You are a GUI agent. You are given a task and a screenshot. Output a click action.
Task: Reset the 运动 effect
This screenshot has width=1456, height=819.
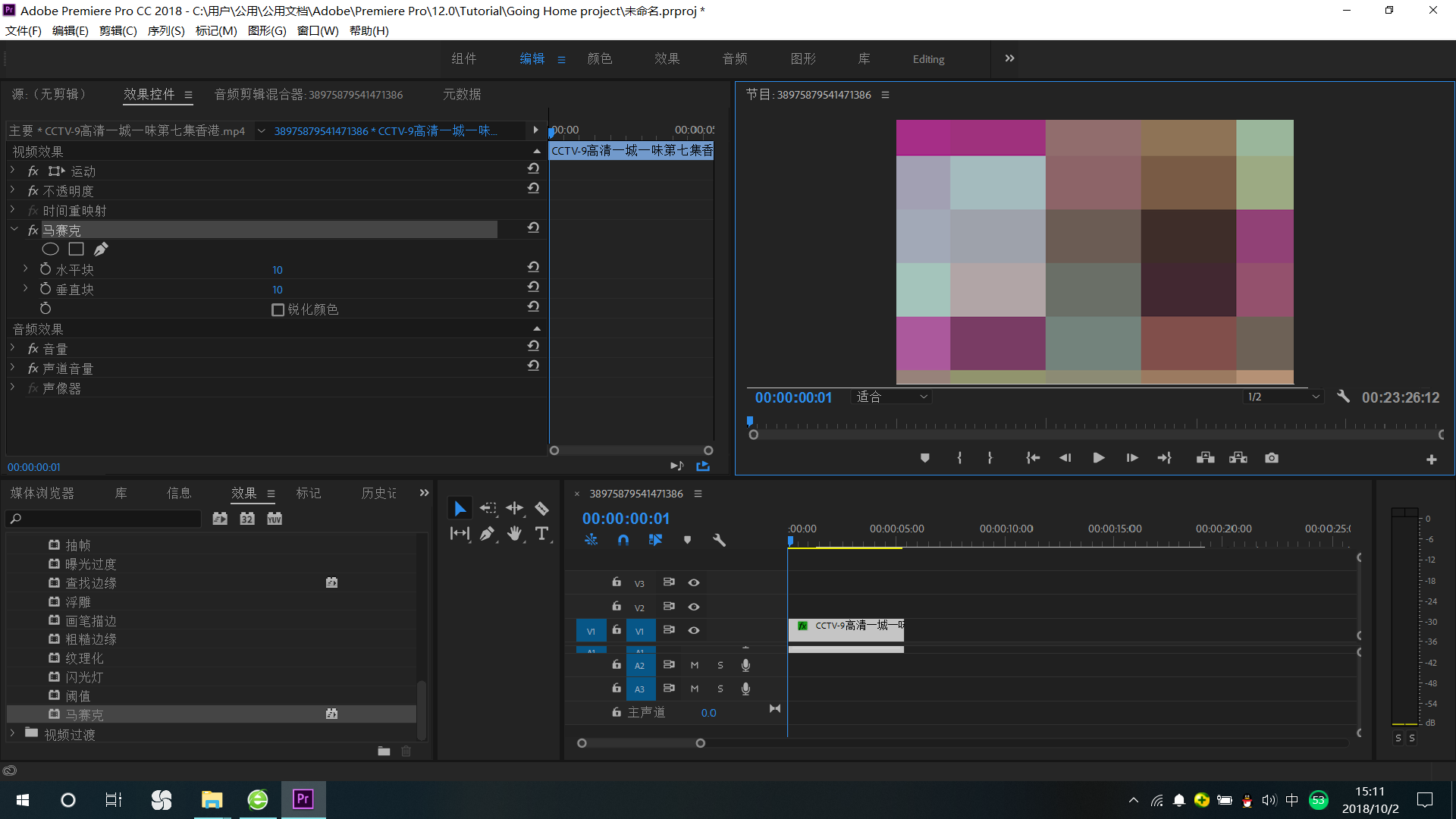click(x=533, y=168)
